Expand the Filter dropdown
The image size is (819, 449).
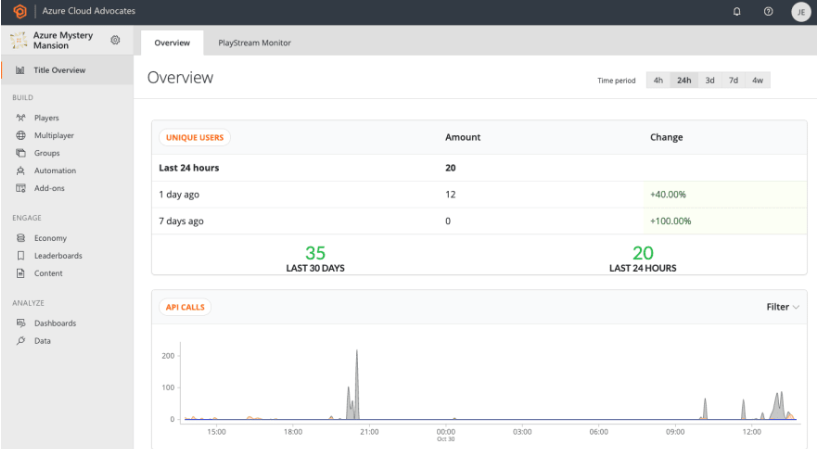(782, 307)
